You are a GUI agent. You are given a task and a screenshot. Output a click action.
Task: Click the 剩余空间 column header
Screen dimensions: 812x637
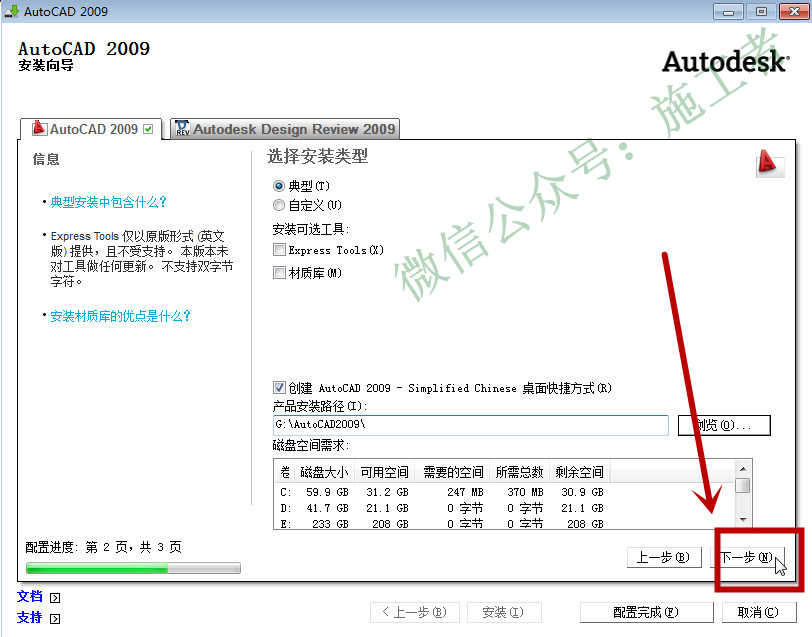pos(579,472)
